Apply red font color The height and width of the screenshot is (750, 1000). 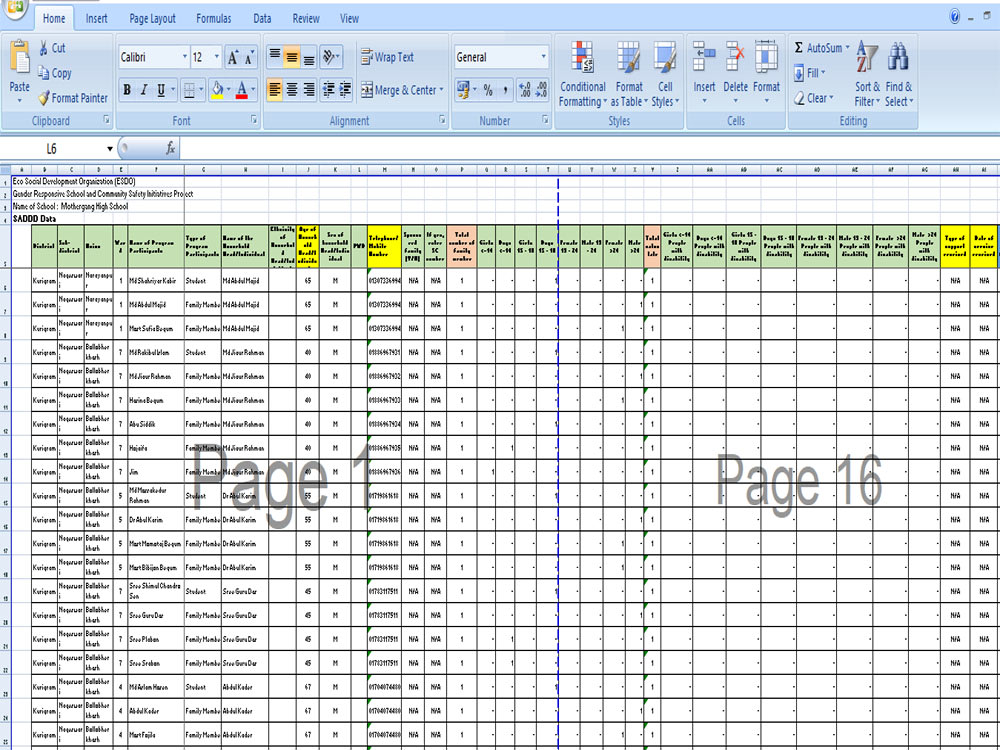[x=242, y=90]
